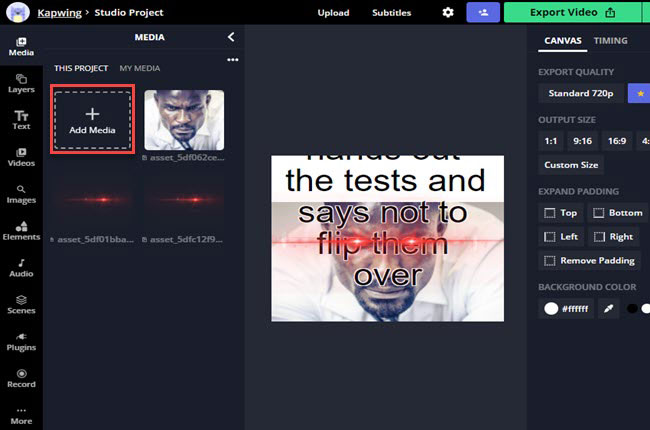Open the Images search panel
This screenshot has width=650, height=430.
21,194
